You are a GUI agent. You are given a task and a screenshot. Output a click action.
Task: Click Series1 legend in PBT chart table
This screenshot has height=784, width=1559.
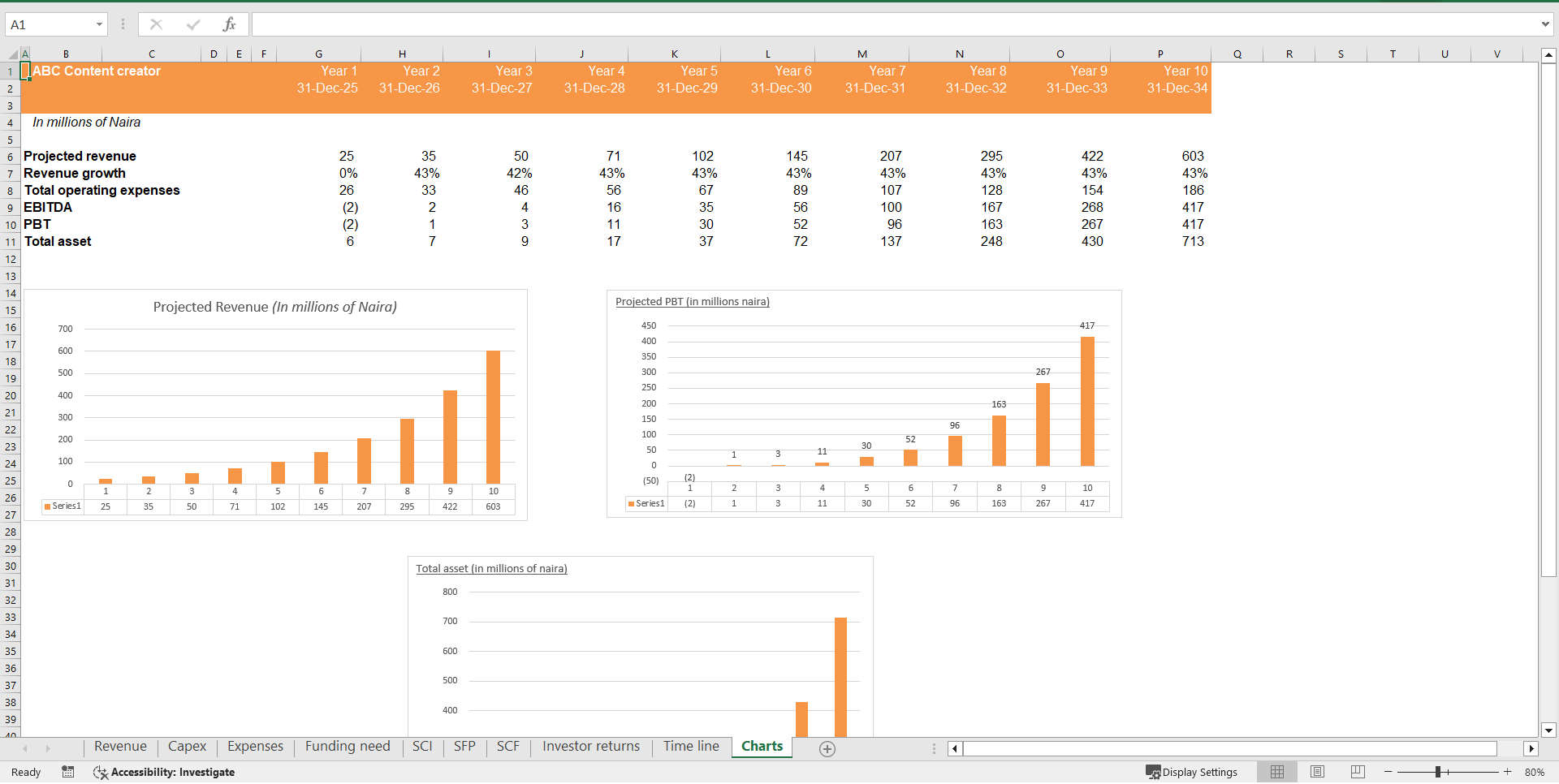pos(646,503)
